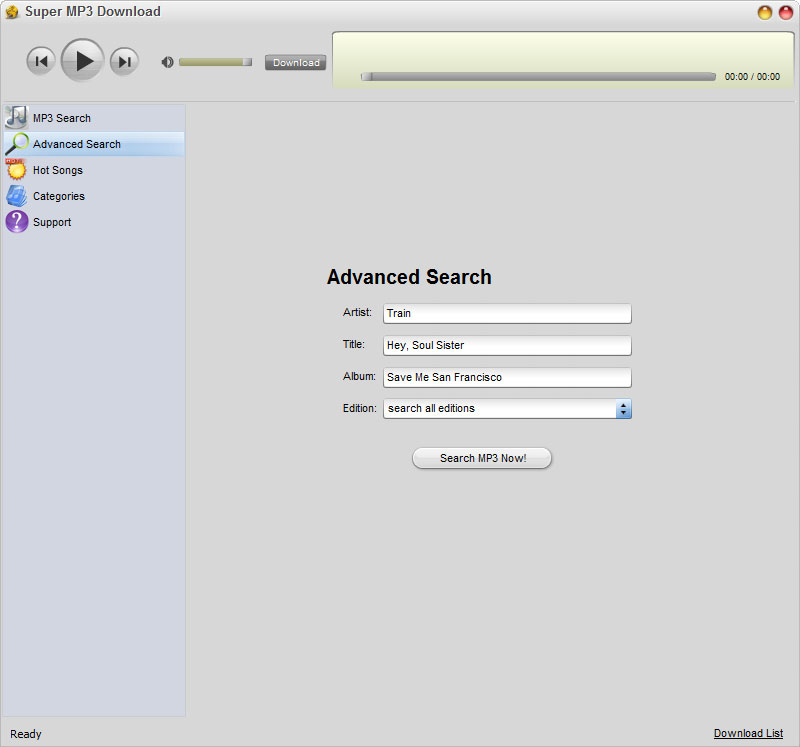Click the Categories blue discs icon
The height and width of the screenshot is (747, 800).
(16, 196)
